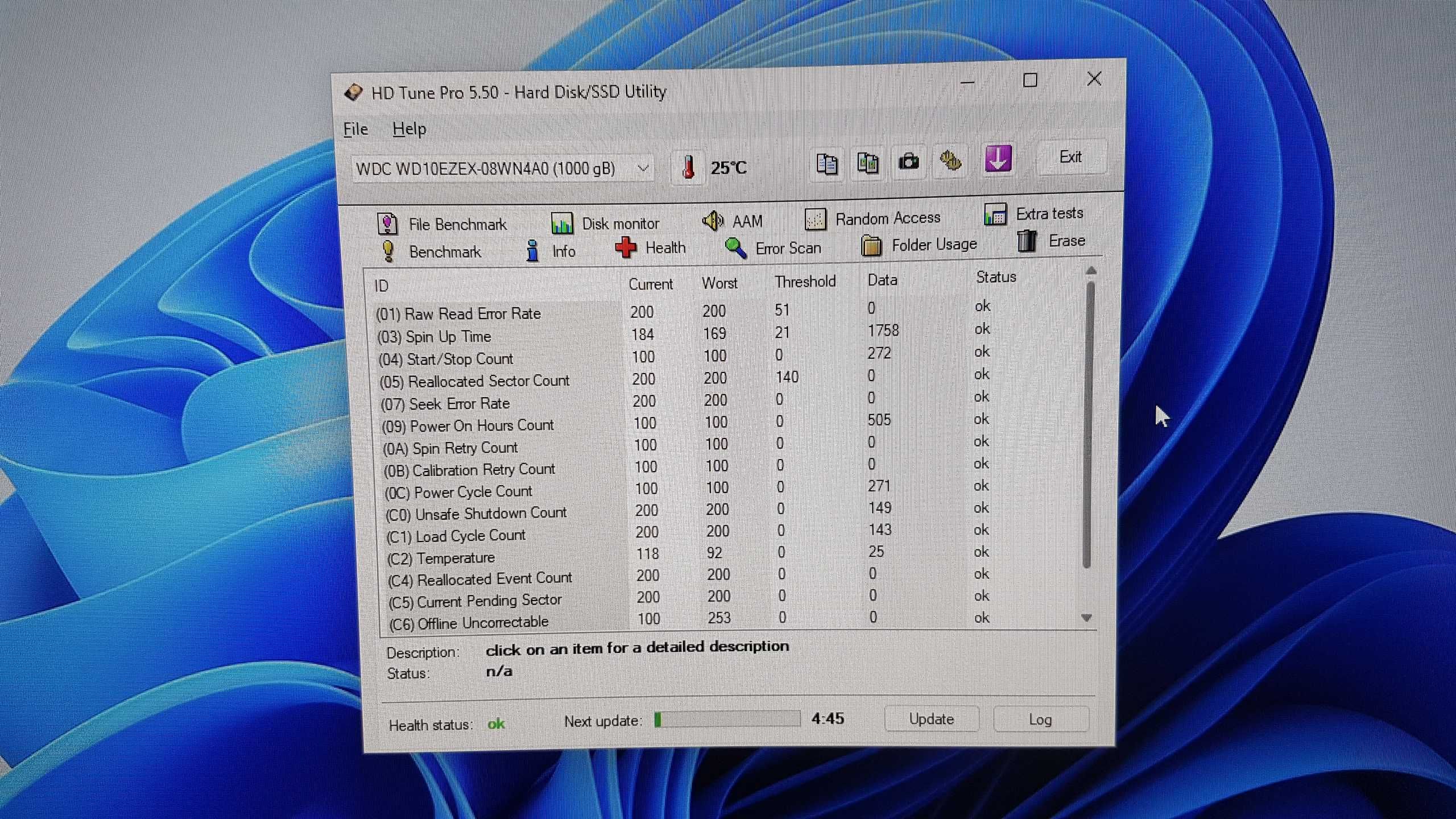1456x819 pixels.
Task: Click the Log button
Action: [x=1040, y=719]
